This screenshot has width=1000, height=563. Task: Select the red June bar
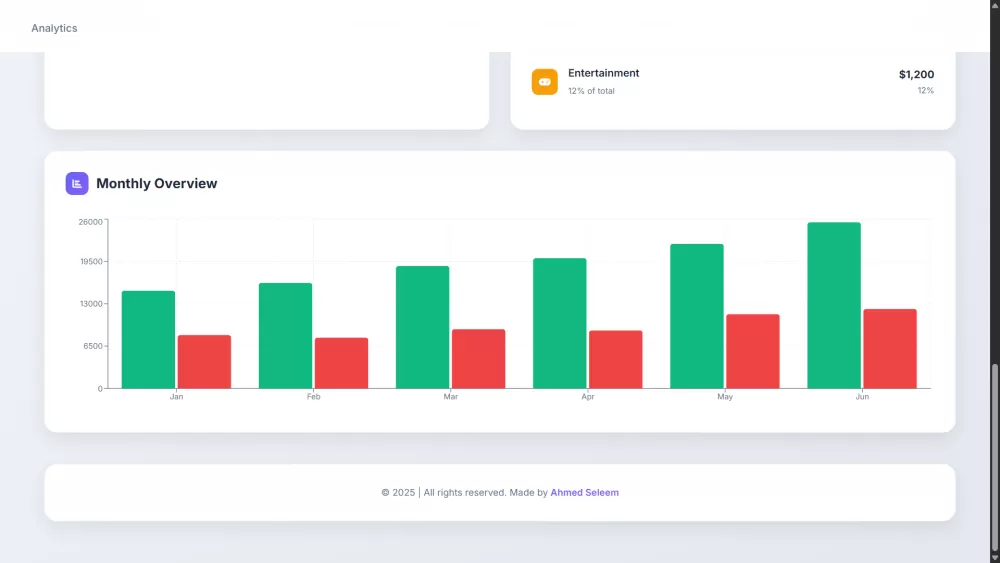[x=890, y=348]
